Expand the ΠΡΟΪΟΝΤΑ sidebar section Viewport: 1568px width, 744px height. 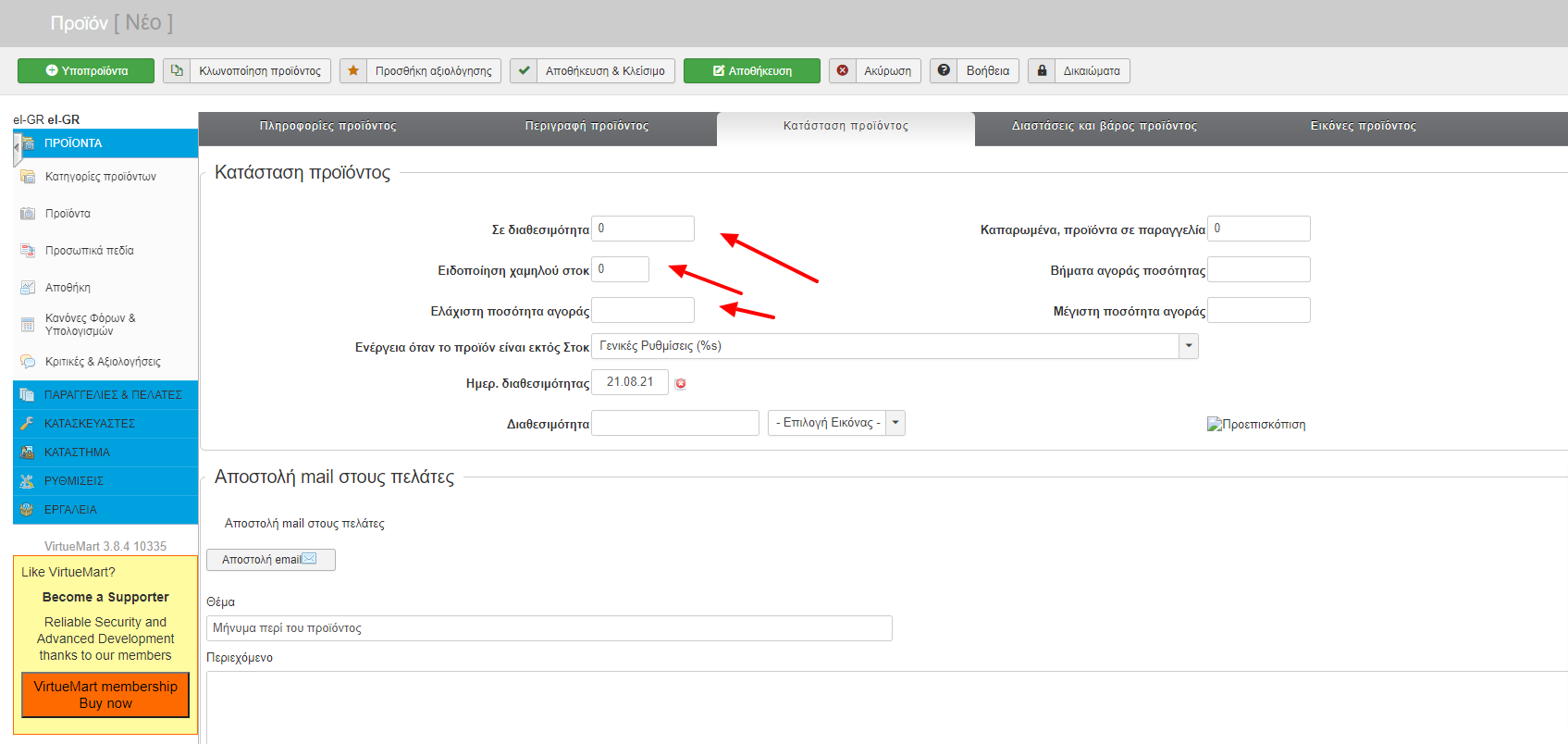click(105, 143)
